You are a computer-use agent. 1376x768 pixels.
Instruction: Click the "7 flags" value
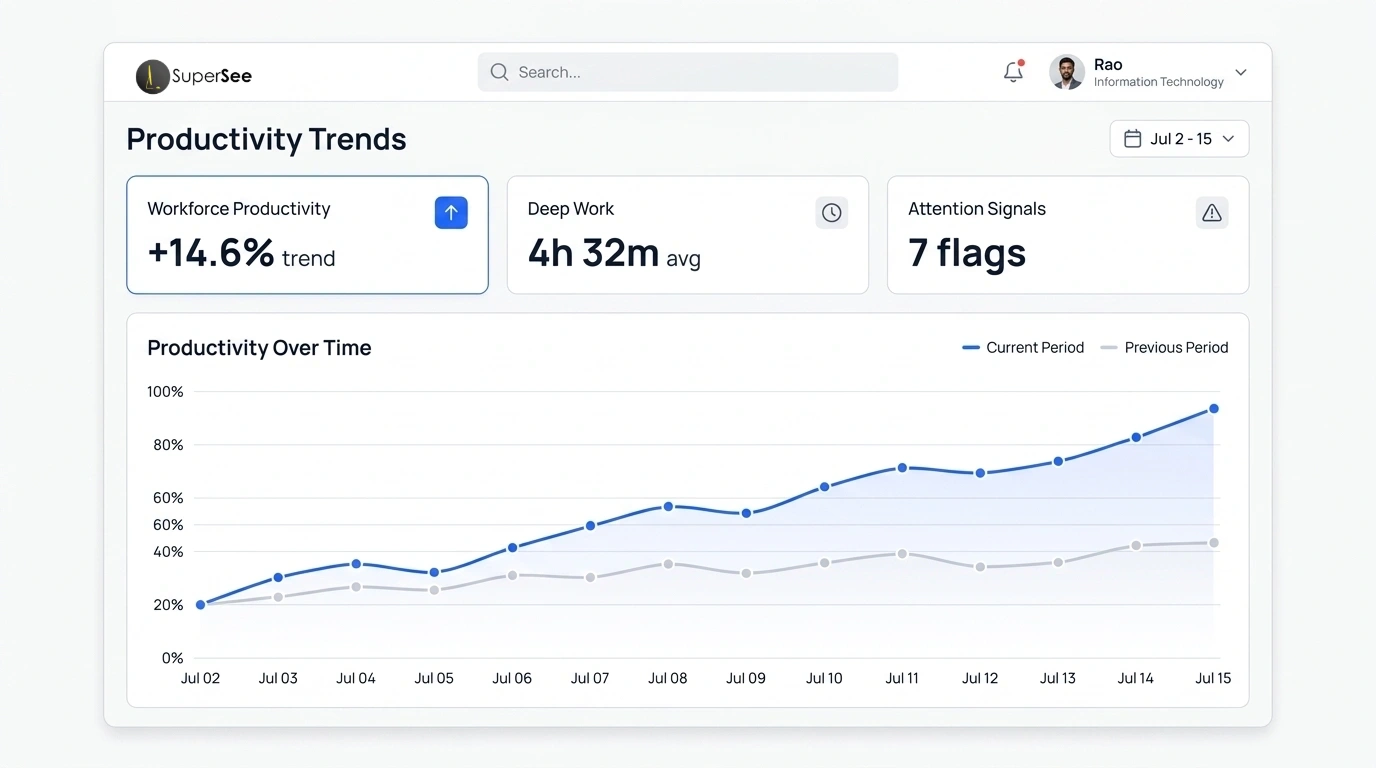[967, 253]
